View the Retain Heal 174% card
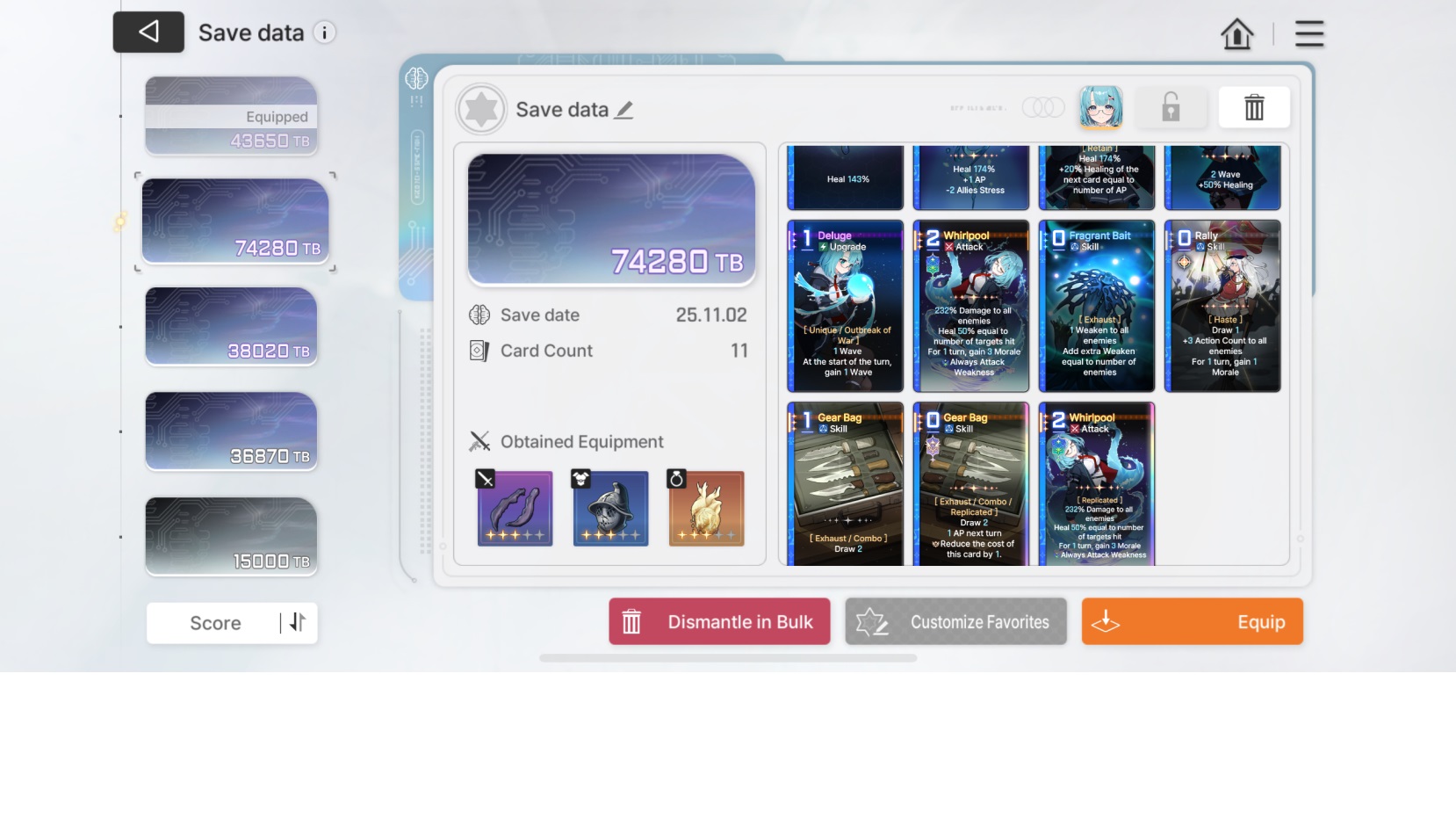This screenshot has height=833, width=1456. (1097, 177)
